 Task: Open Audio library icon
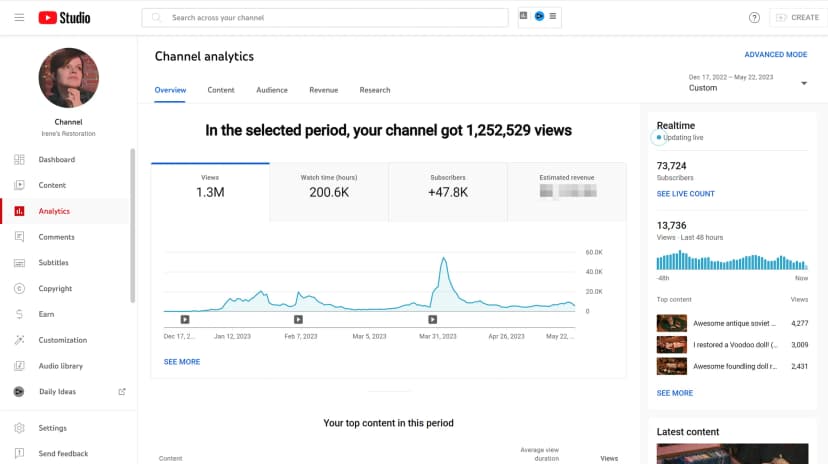tap(19, 366)
